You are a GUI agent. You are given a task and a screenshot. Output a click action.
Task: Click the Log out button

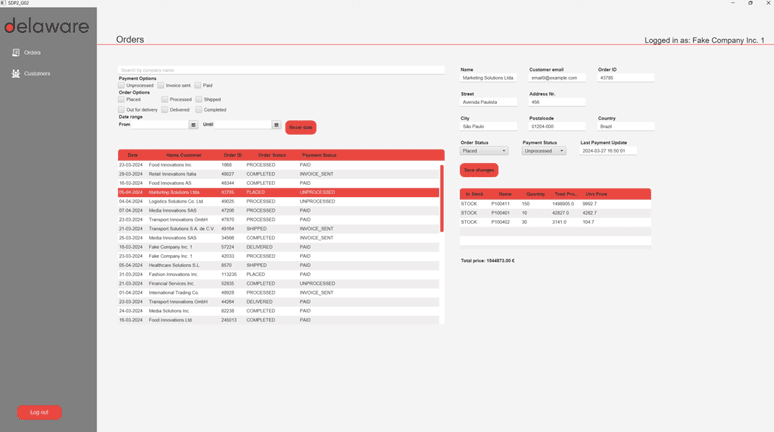point(39,412)
